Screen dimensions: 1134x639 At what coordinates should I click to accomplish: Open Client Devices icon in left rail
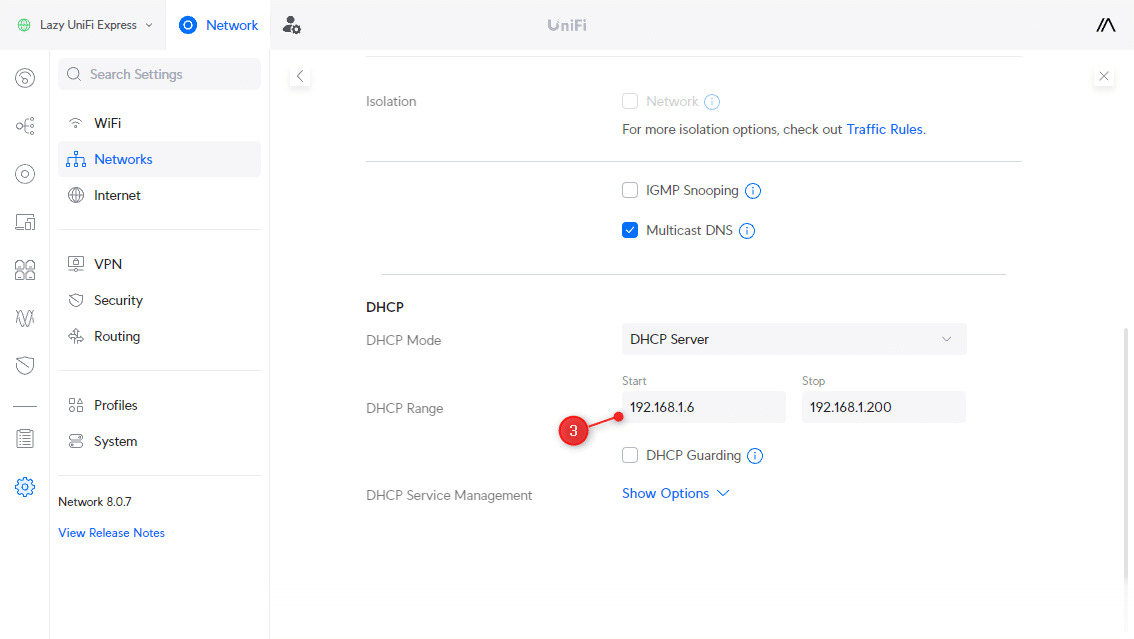(x=25, y=222)
